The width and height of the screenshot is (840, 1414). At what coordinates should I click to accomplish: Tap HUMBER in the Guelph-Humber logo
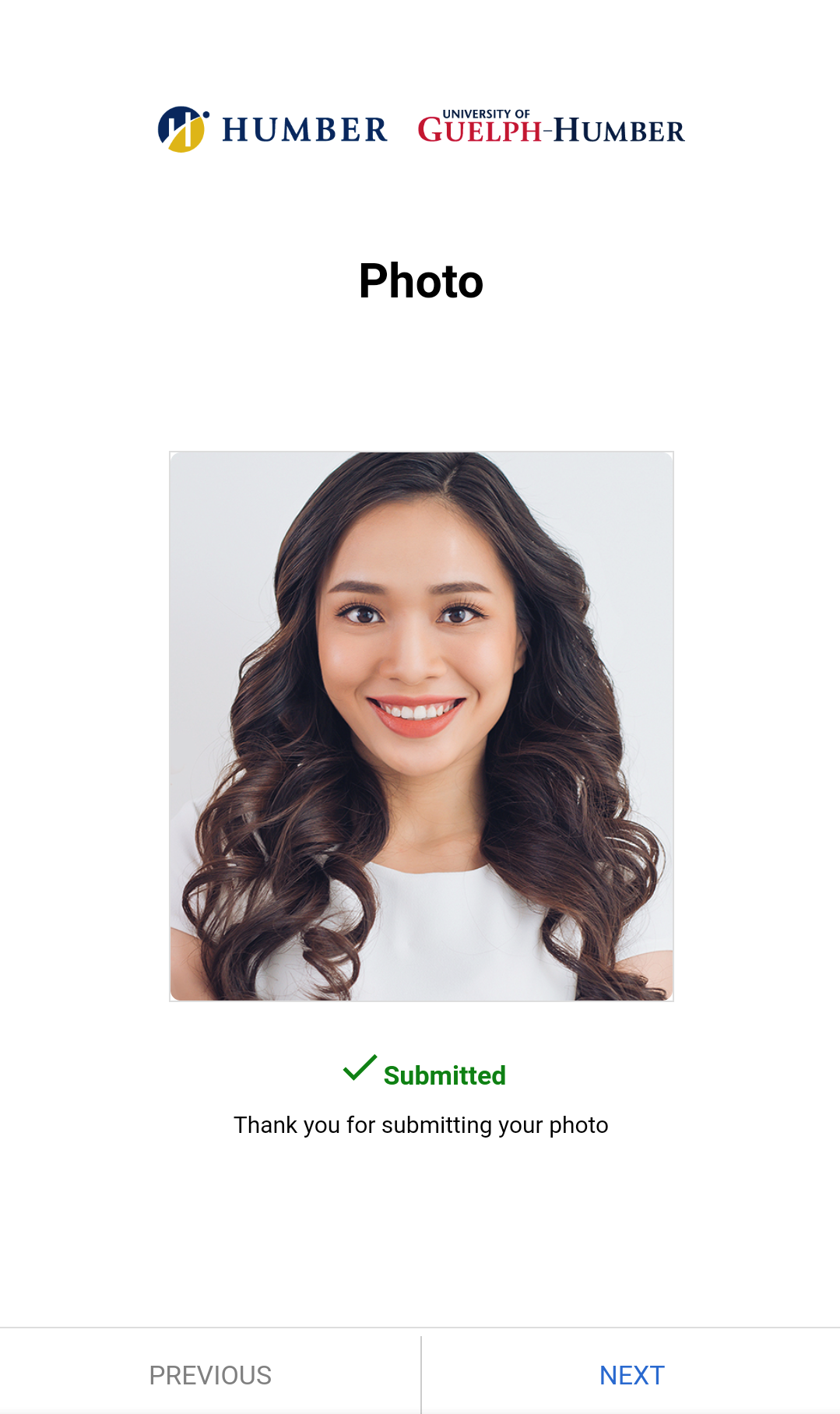pos(620,131)
